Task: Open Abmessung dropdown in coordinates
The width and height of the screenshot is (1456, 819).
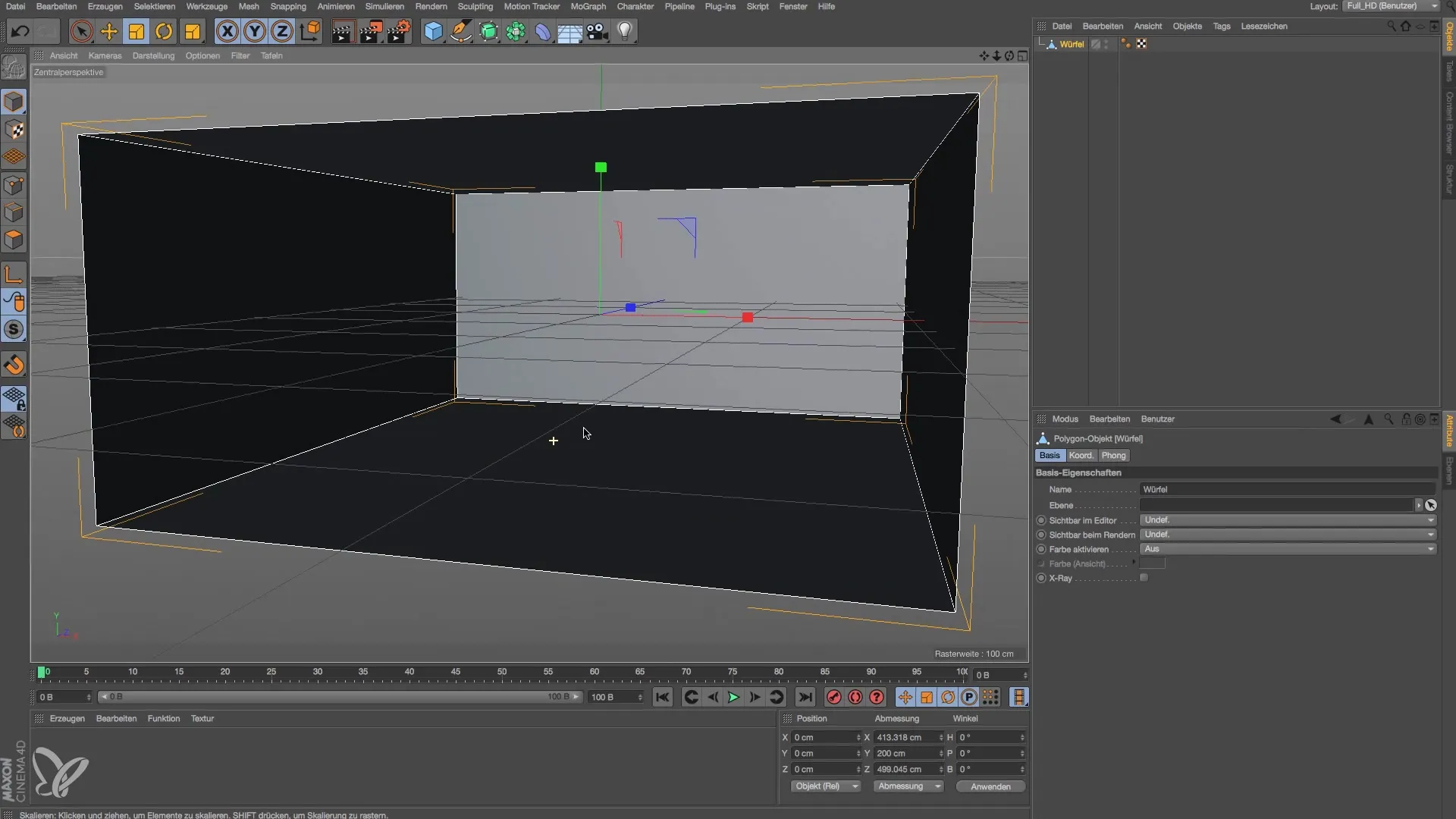Action: (908, 786)
